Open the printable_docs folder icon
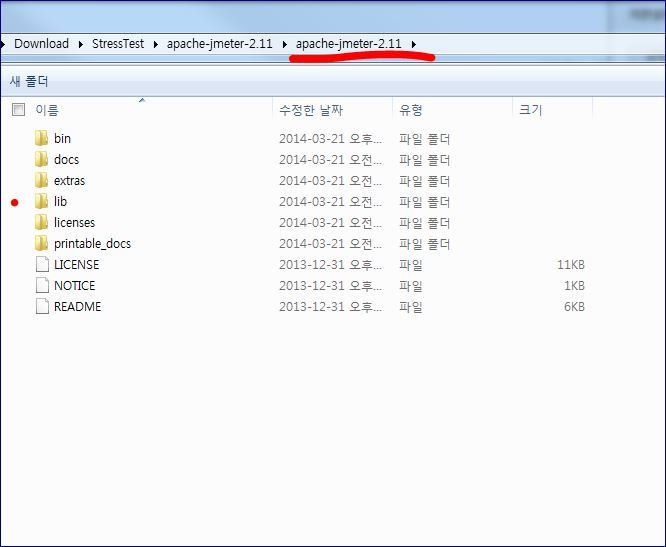The width and height of the screenshot is (666, 547). point(41,244)
